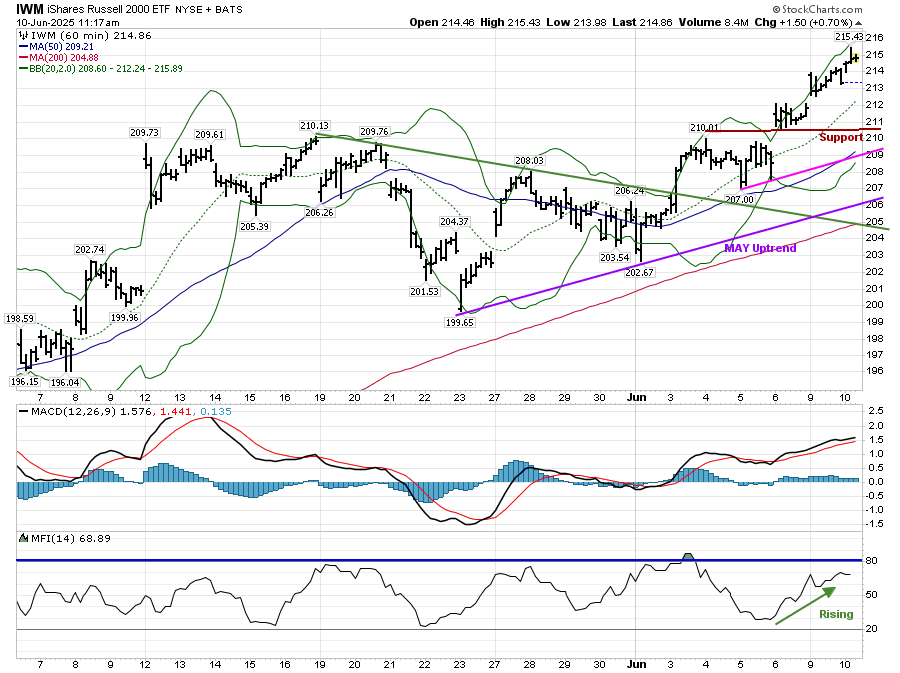Image resolution: width=900 pixels, height=673 pixels.
Task: Select the red line swatch for MA(200)
Action: [24, 57]
